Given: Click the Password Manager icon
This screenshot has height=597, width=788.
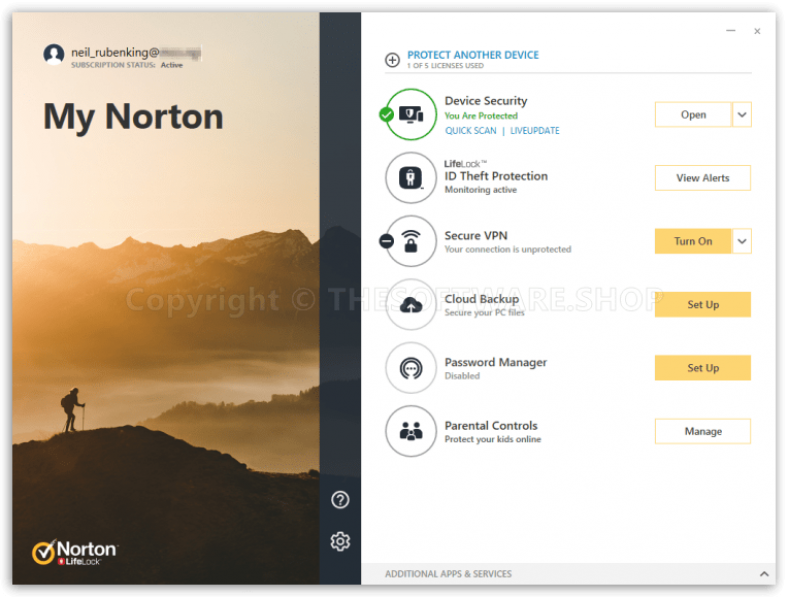Looking at the screenshot, I should [x=411, y=368].
